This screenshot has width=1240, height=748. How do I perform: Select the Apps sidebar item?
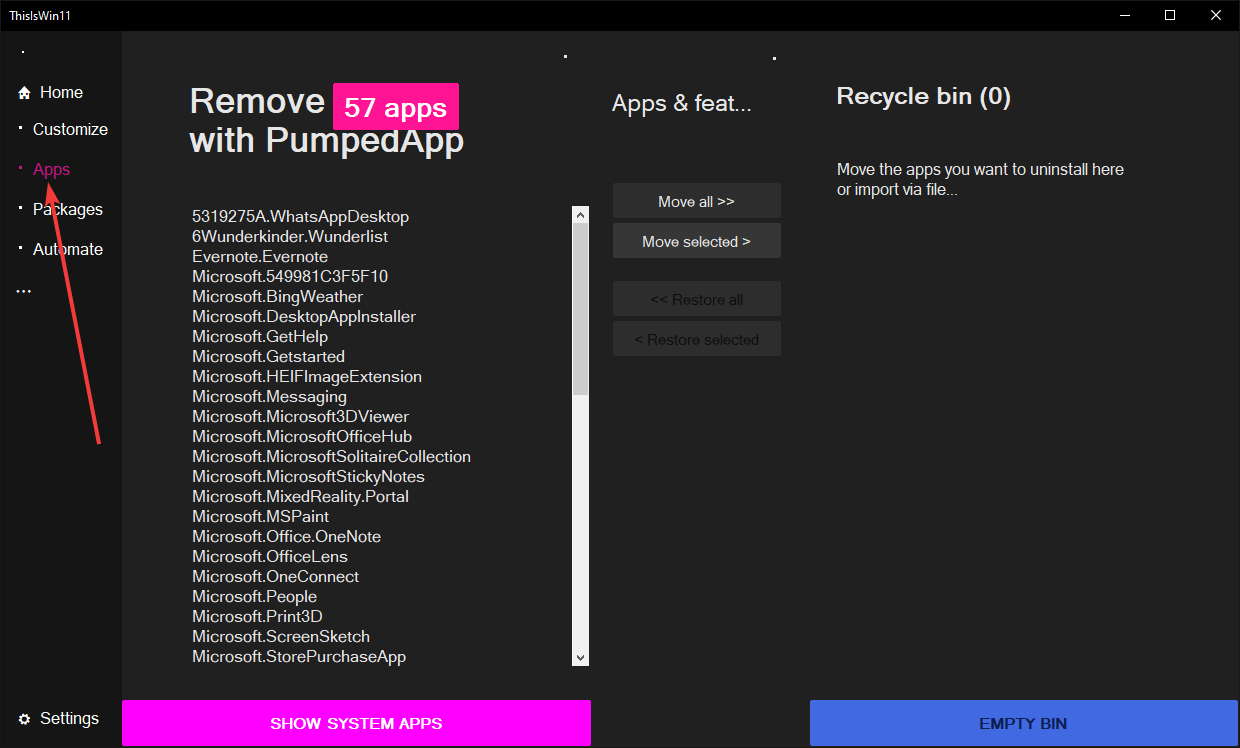[51, 169]
